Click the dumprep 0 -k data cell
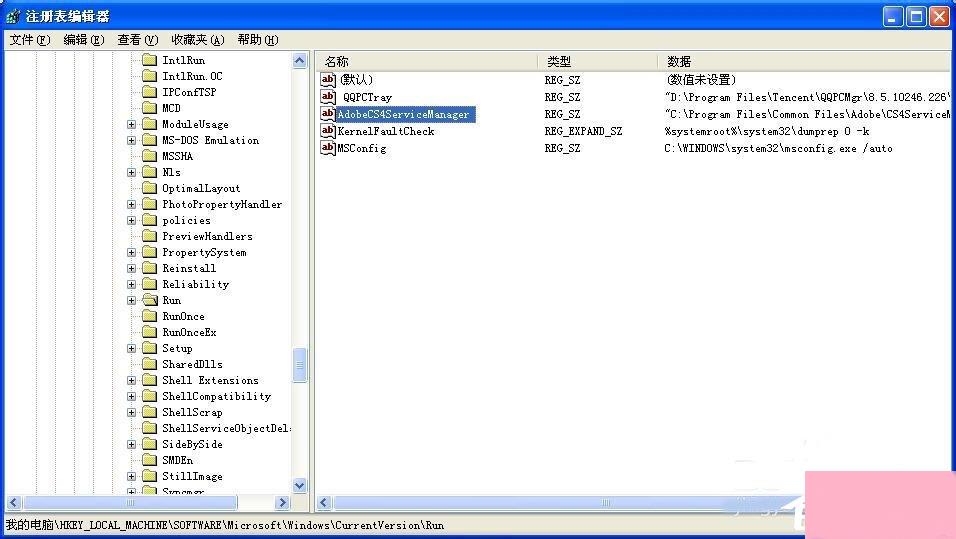The width and height of the screenshot is (956, 539). pyautogui.click(x=767, y=131)
